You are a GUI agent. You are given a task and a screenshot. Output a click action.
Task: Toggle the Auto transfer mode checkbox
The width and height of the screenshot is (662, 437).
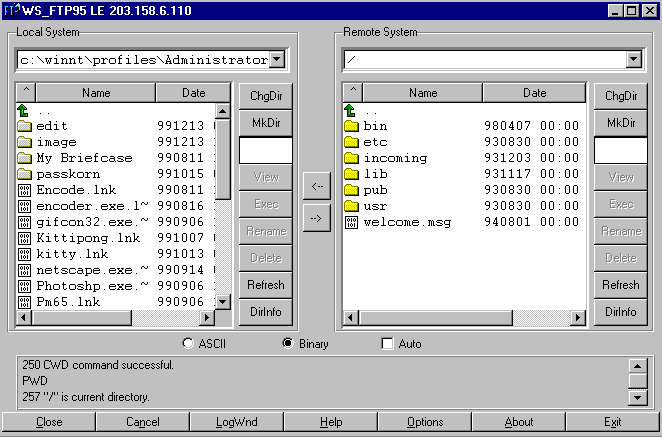(x=387, y=343)
